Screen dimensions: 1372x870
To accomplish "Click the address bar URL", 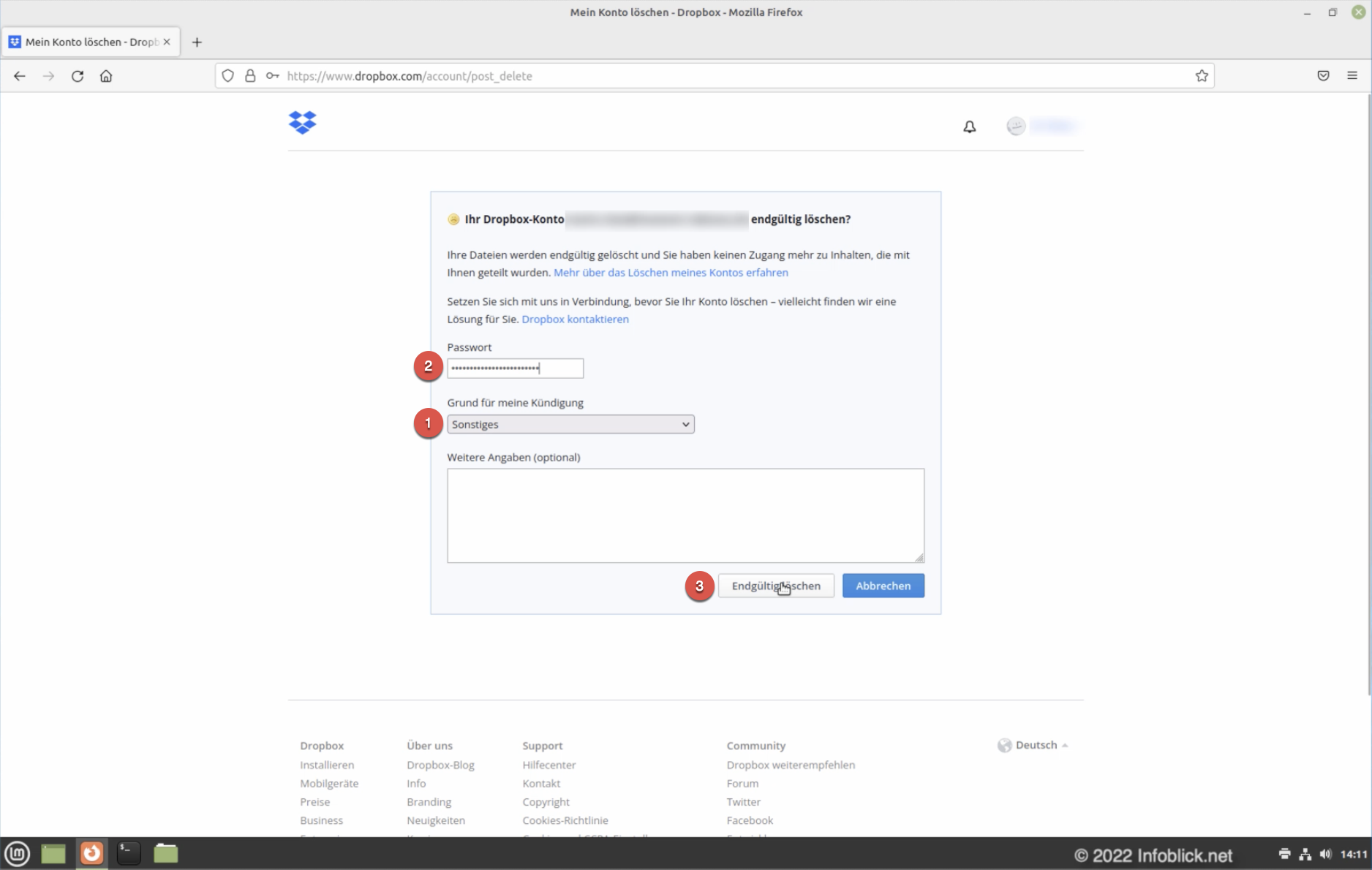I will point(410,76).
